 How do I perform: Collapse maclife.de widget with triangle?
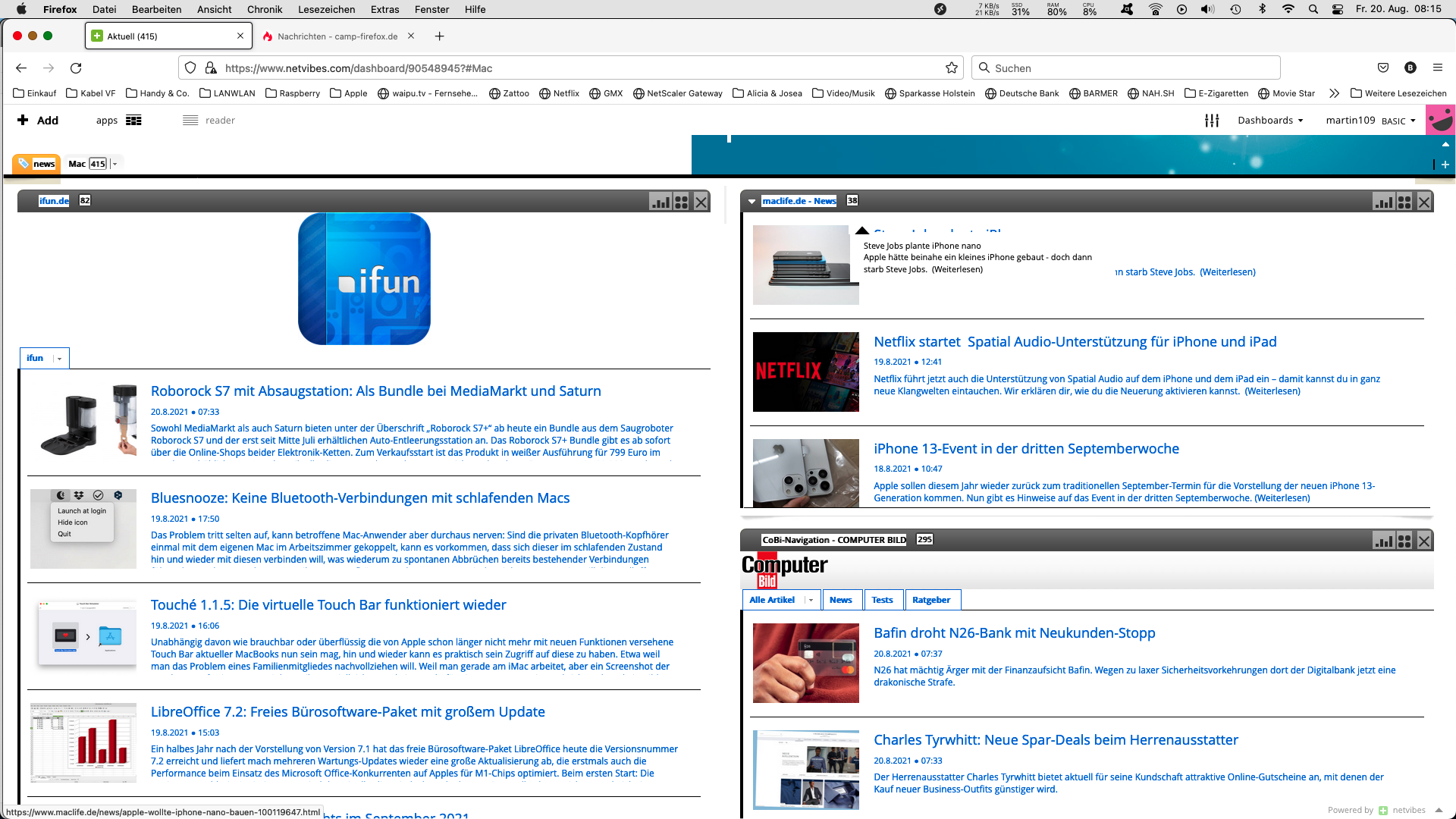752,202
